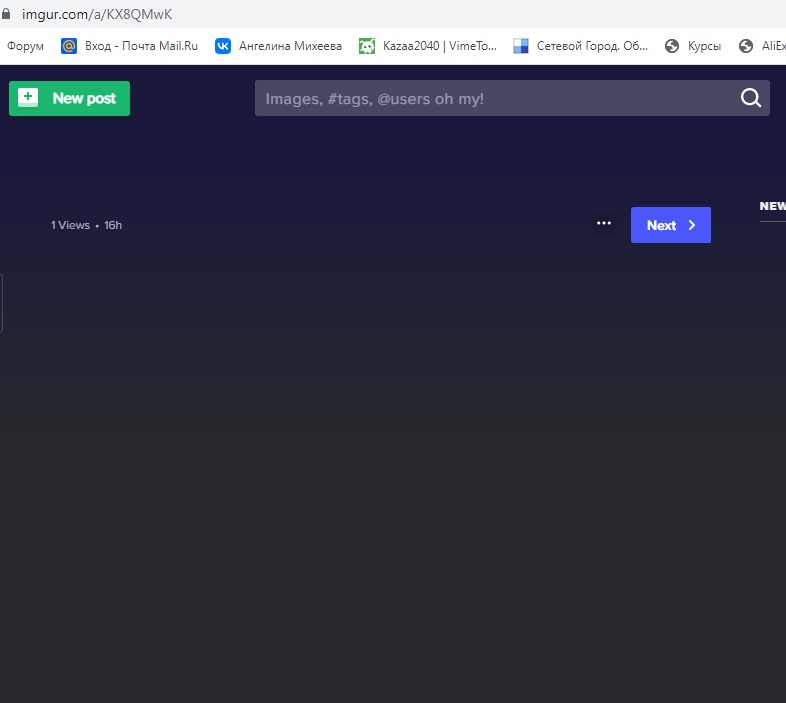Switch to the NEW tab on right
This screenshot has width=786, height=703.
click(773, 206)
